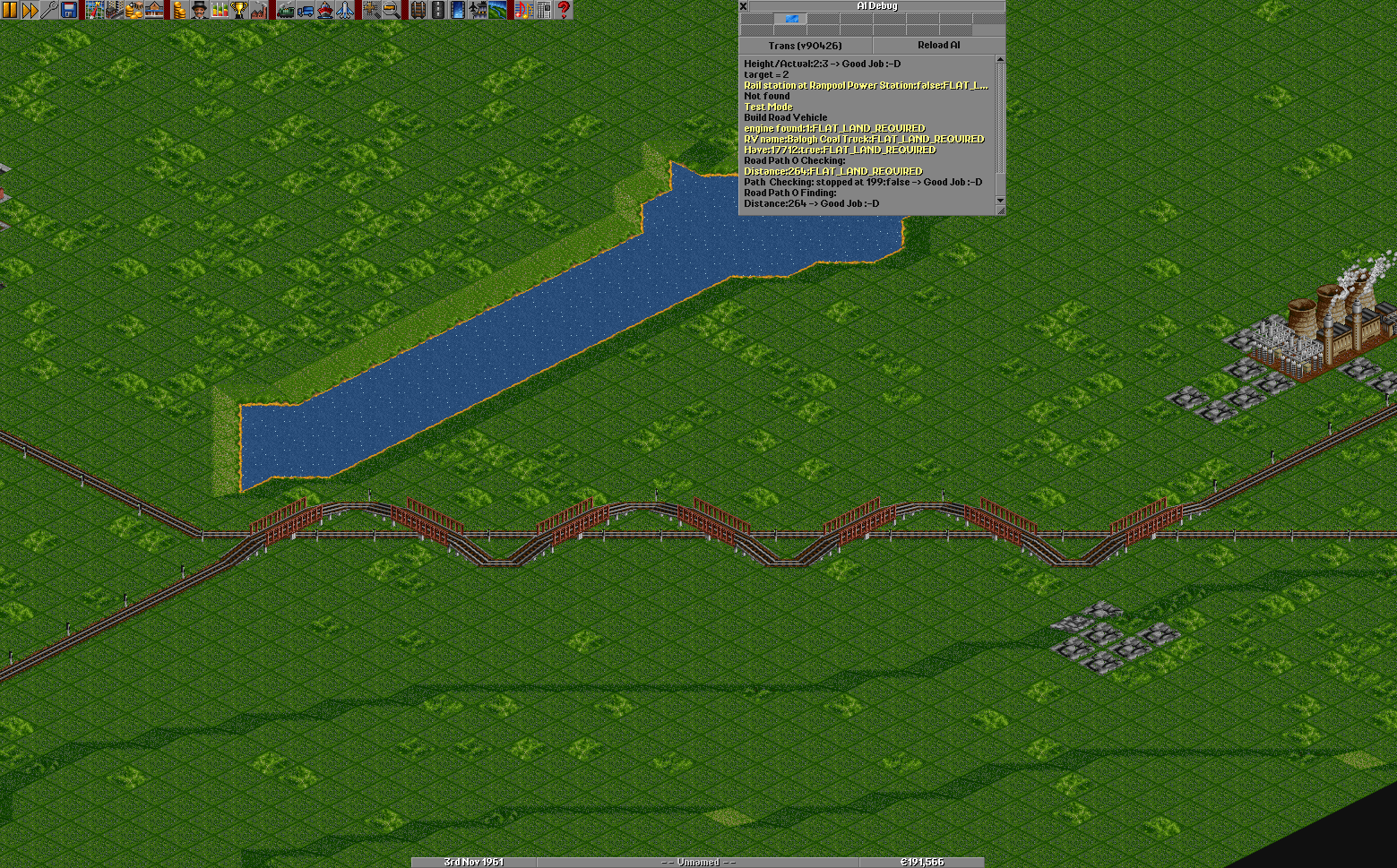
Task: Show the list of road vehicles
Action: coord(306,10)
